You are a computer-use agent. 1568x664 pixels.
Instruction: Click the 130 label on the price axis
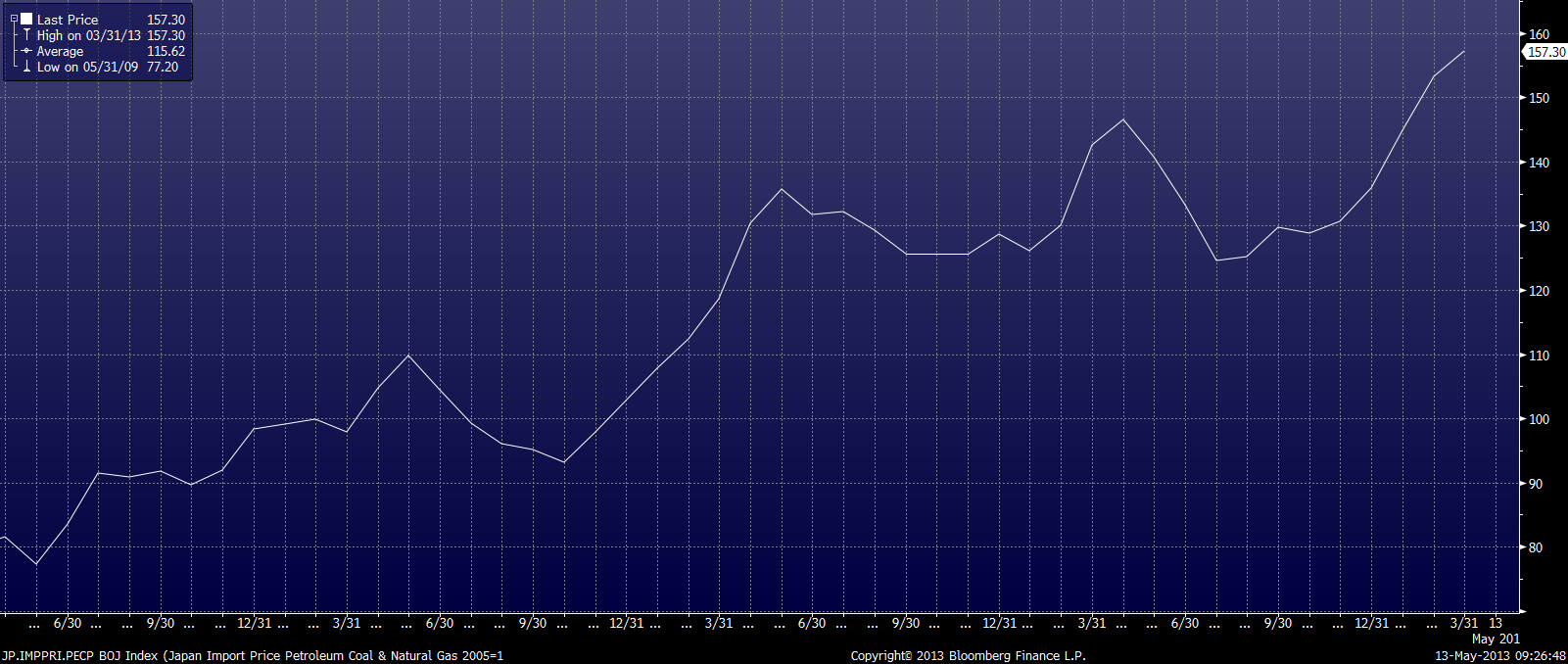pyautogui.click(x=1540, y=226)
